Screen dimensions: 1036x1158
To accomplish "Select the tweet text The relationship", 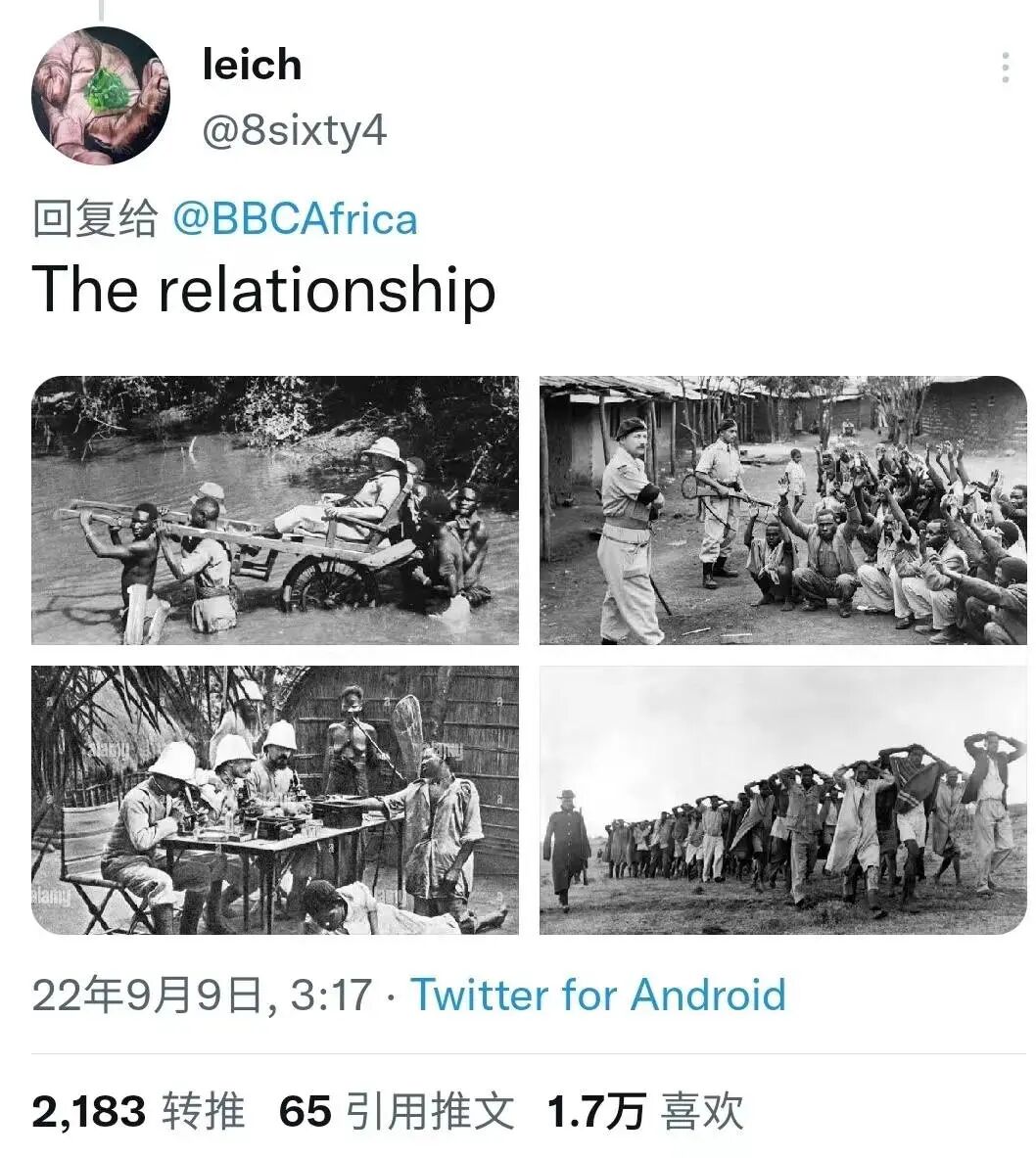I will click(x=263, y=290).
